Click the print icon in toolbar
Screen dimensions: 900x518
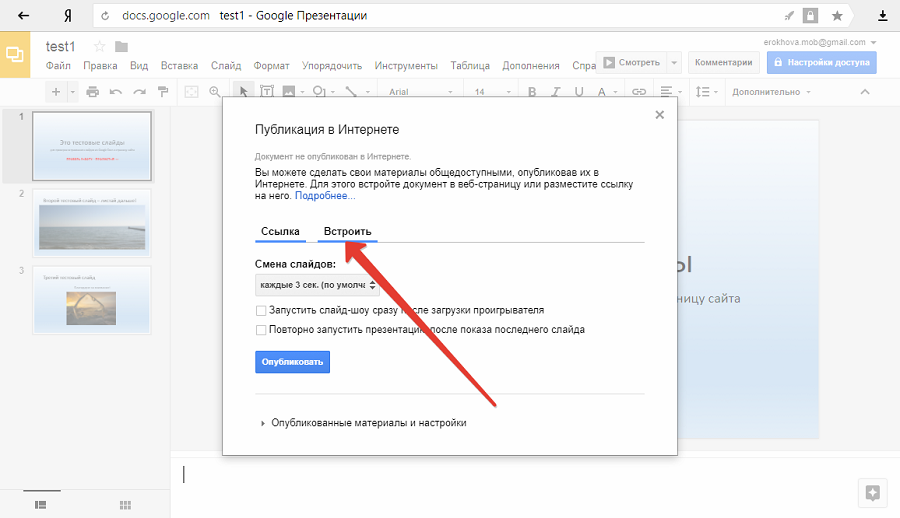(92, 92)
